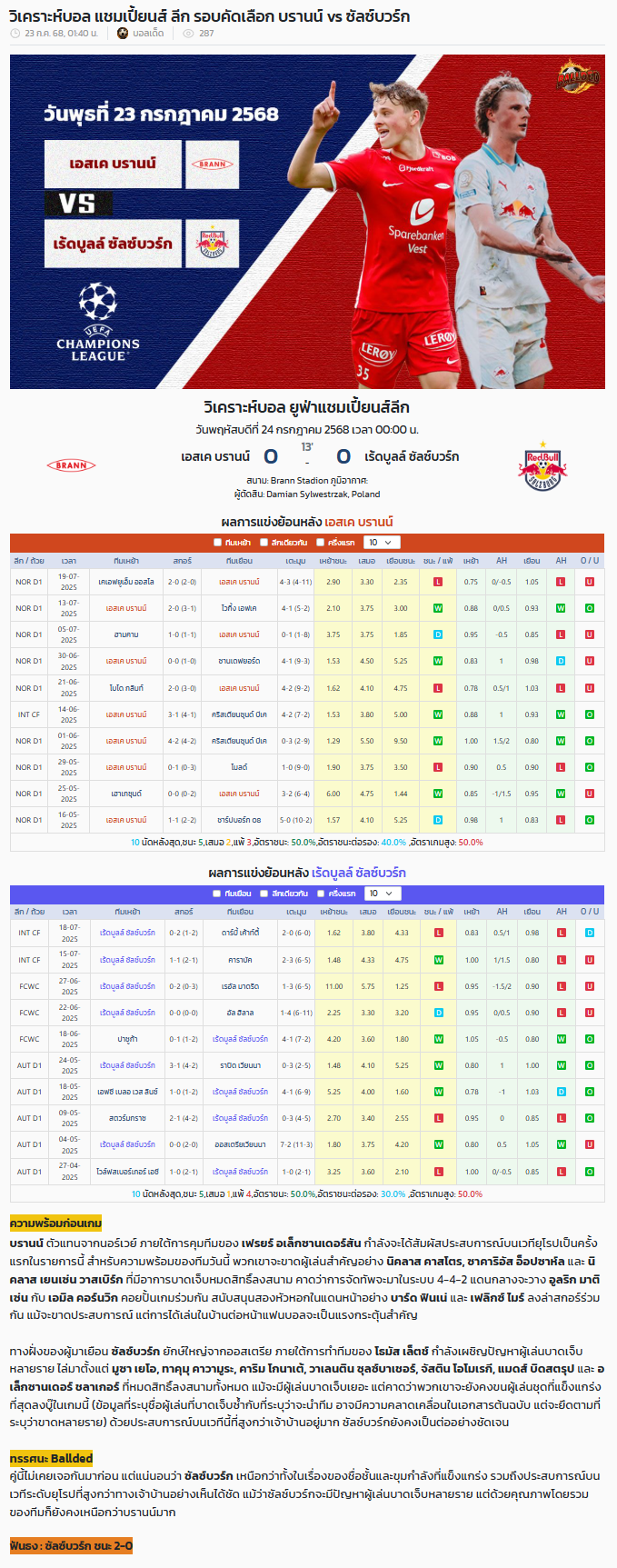Image resolution: width=617 pixels, height=1568 pixels.
Task: Click the L result badge in Salzburg's 27-06-2025 row
Action: (439, 986)
